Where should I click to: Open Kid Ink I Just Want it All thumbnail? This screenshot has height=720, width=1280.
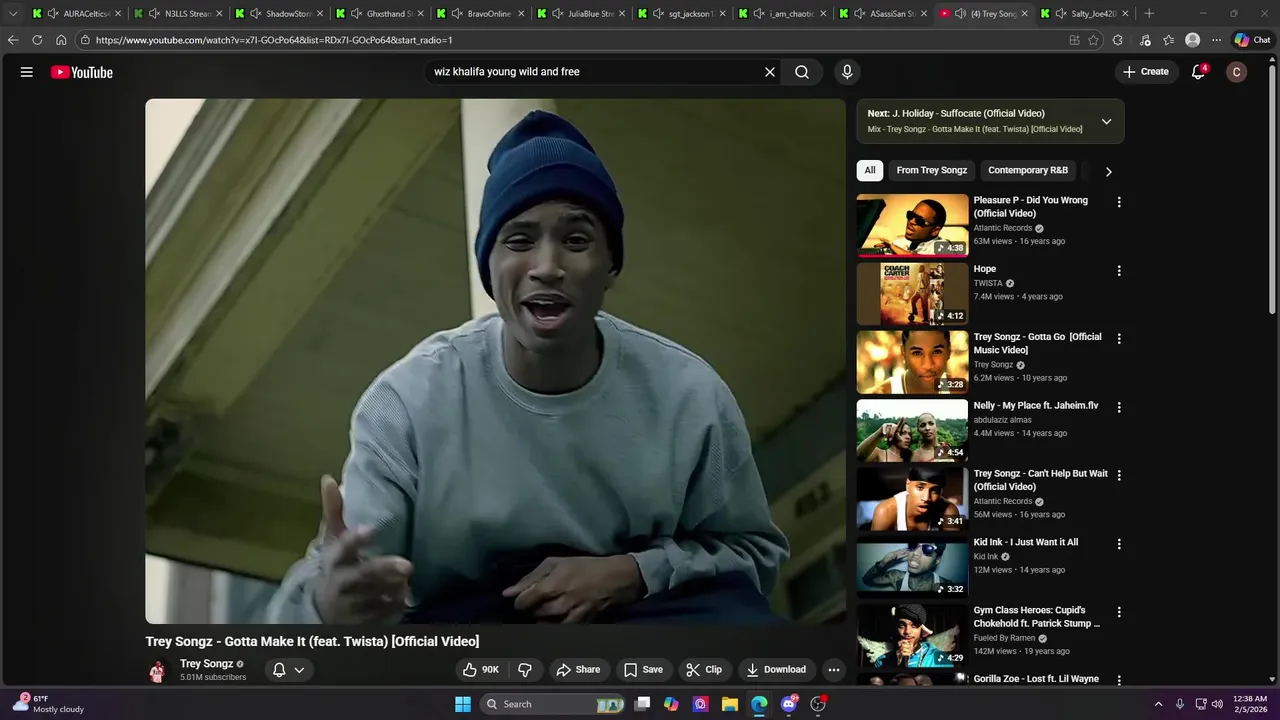click(912, 567)
